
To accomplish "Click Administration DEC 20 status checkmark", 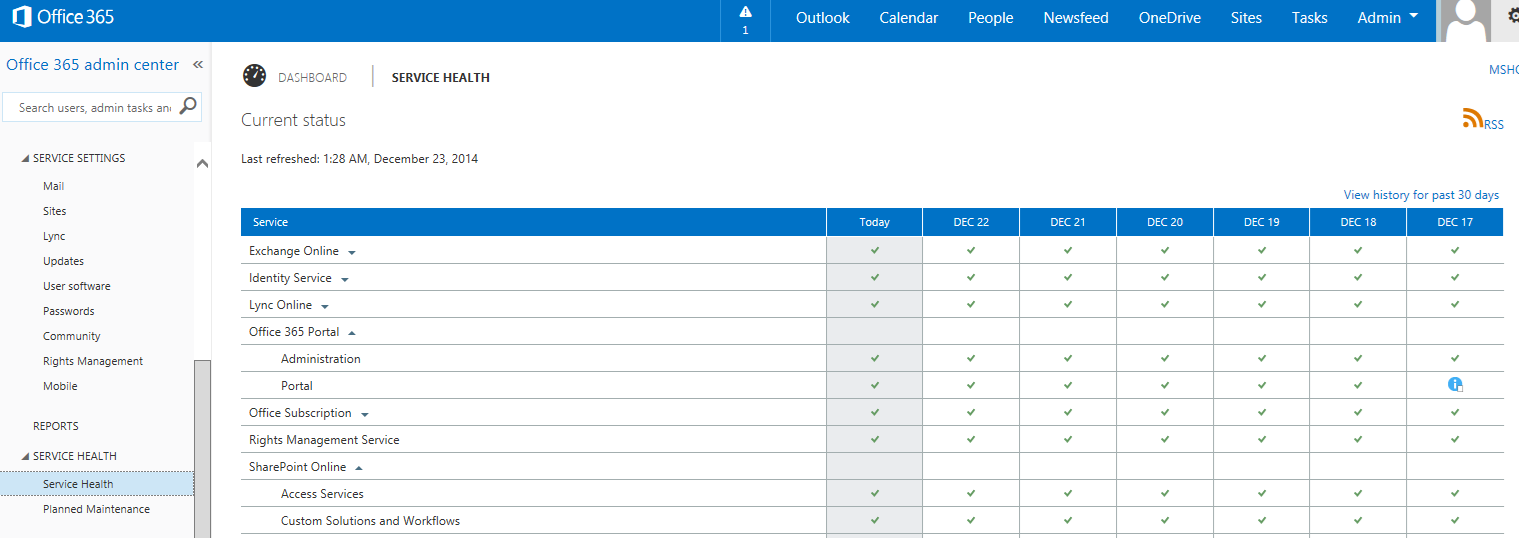I will [x=1165, y=358].
